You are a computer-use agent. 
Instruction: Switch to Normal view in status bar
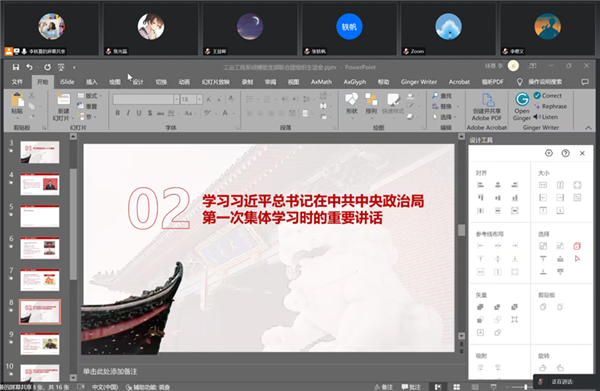438,387
